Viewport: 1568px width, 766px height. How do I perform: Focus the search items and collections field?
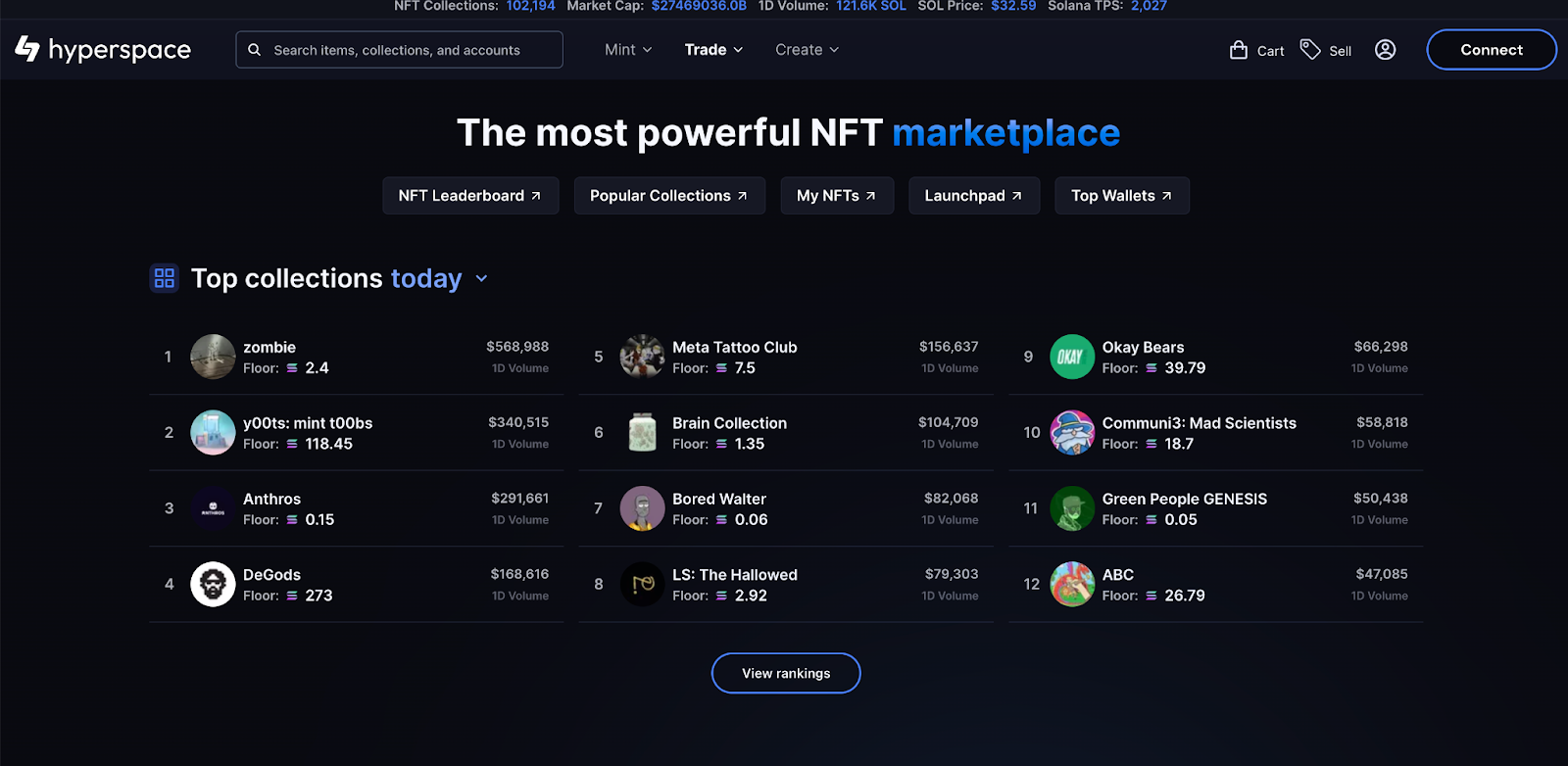[x=399, y=50]
